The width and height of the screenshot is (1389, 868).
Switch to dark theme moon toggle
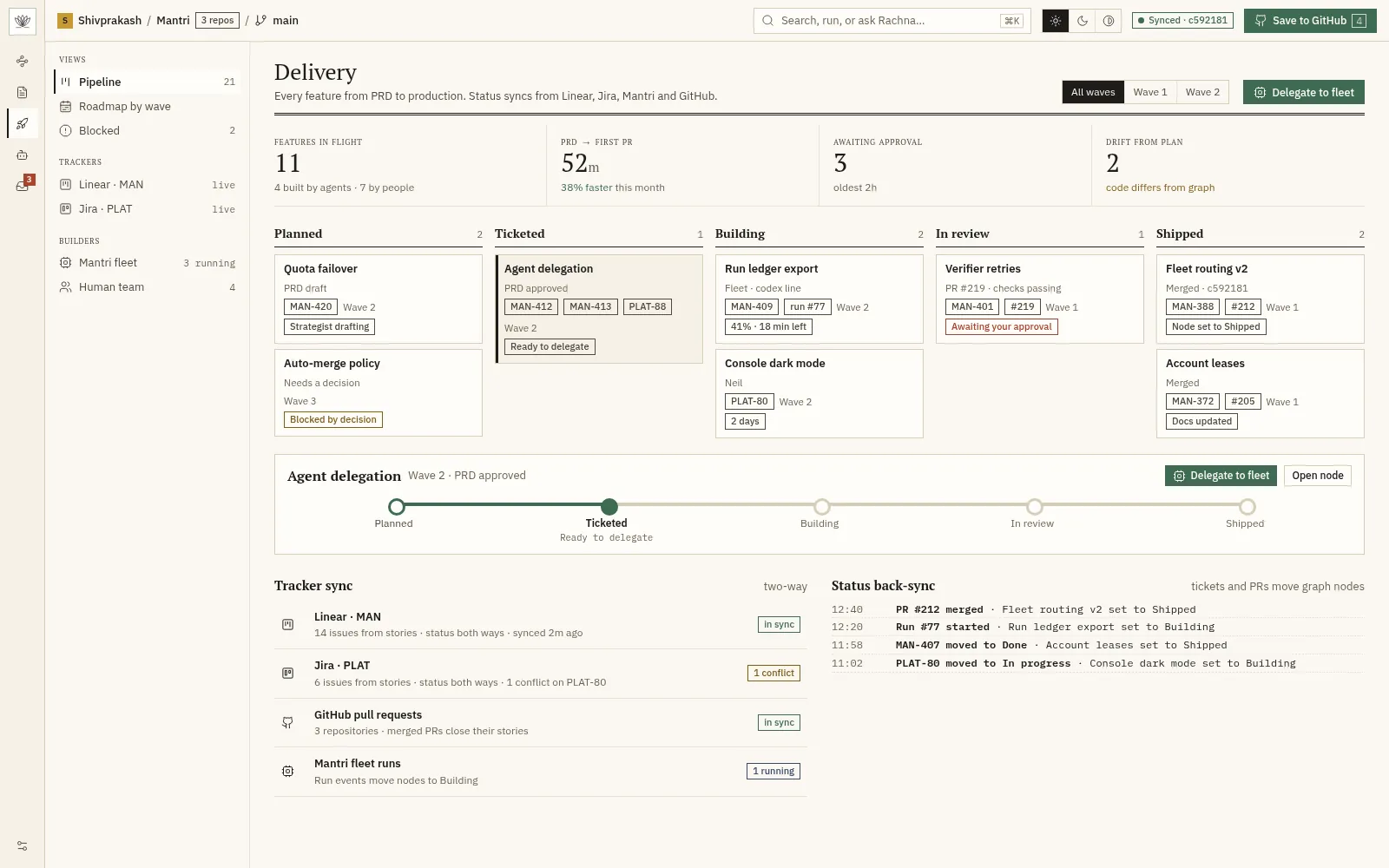pos(1082,21)
